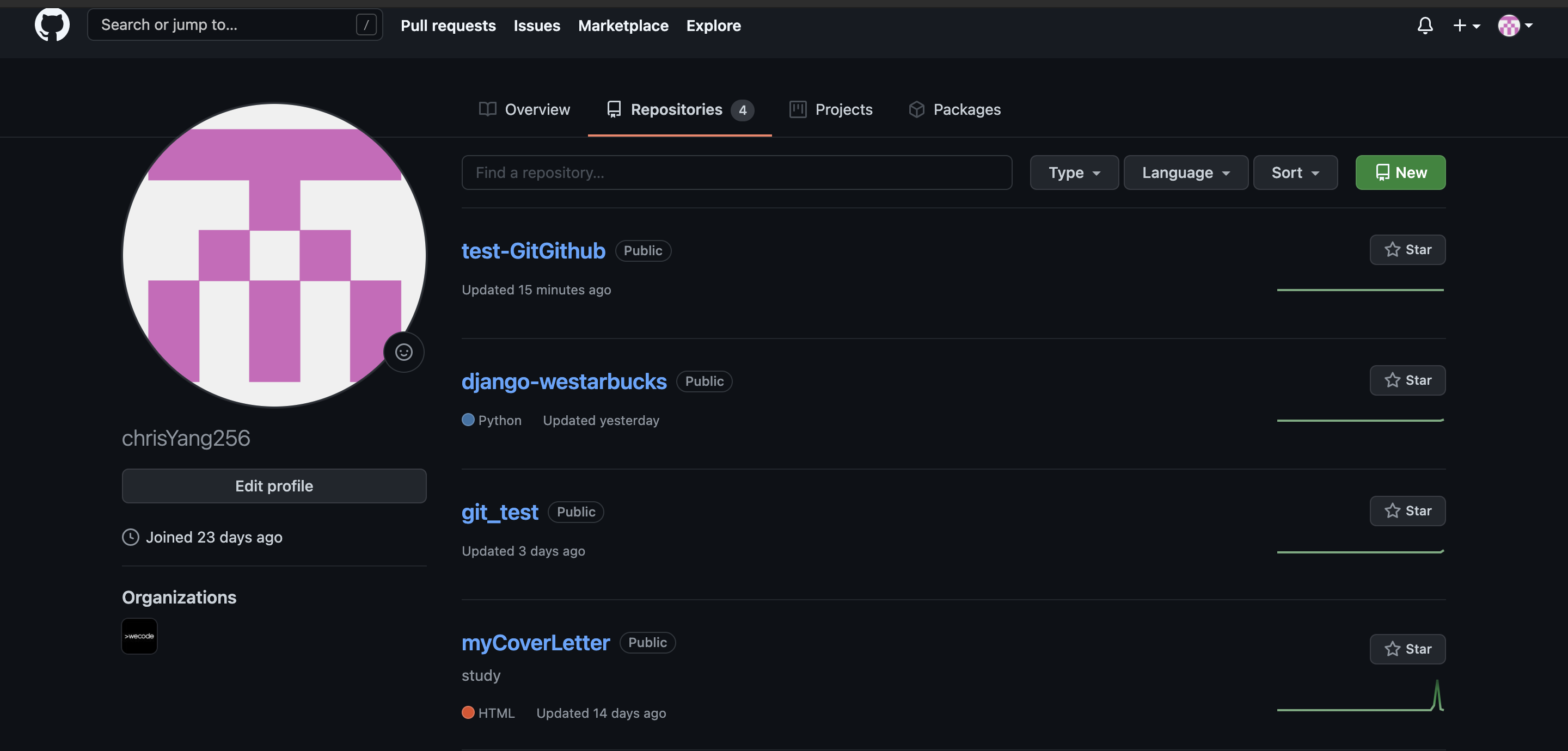1568x751 pixels.
Task: Expand the Sort dropdown
Action: (1295, 173)
